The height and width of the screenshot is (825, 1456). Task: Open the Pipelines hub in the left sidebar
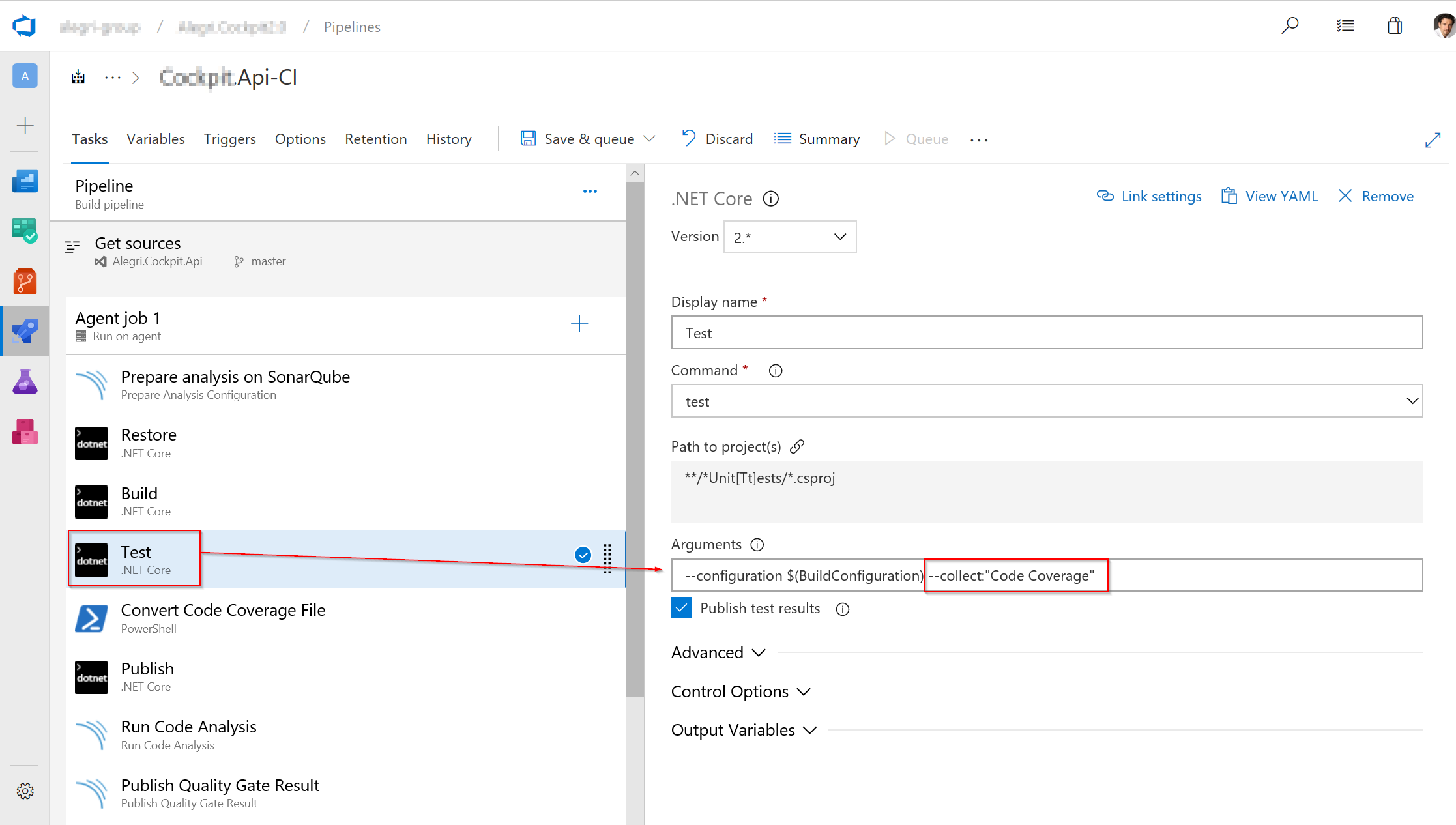tap(25, 331)
